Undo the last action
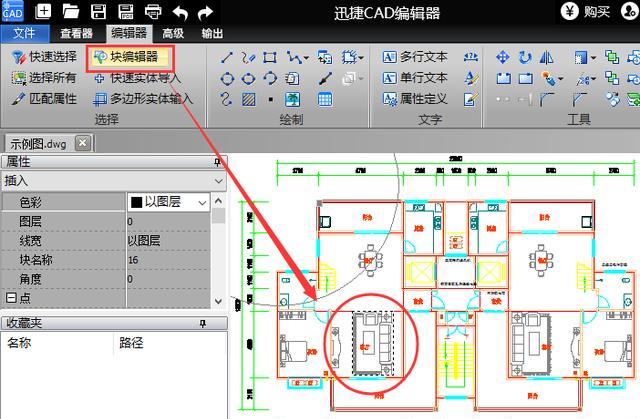640x419 pixels. click(180, 12)
